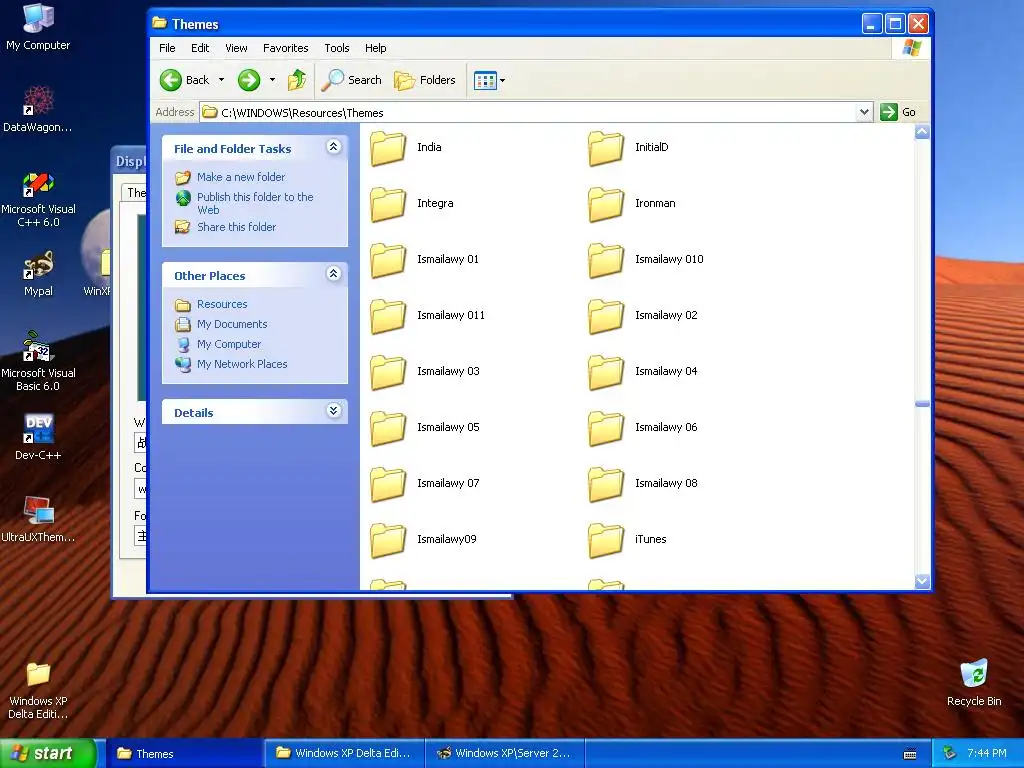Toggle the Folders tree pane
The height and width of the screenshot is (768, 1024).
(424, 80)
